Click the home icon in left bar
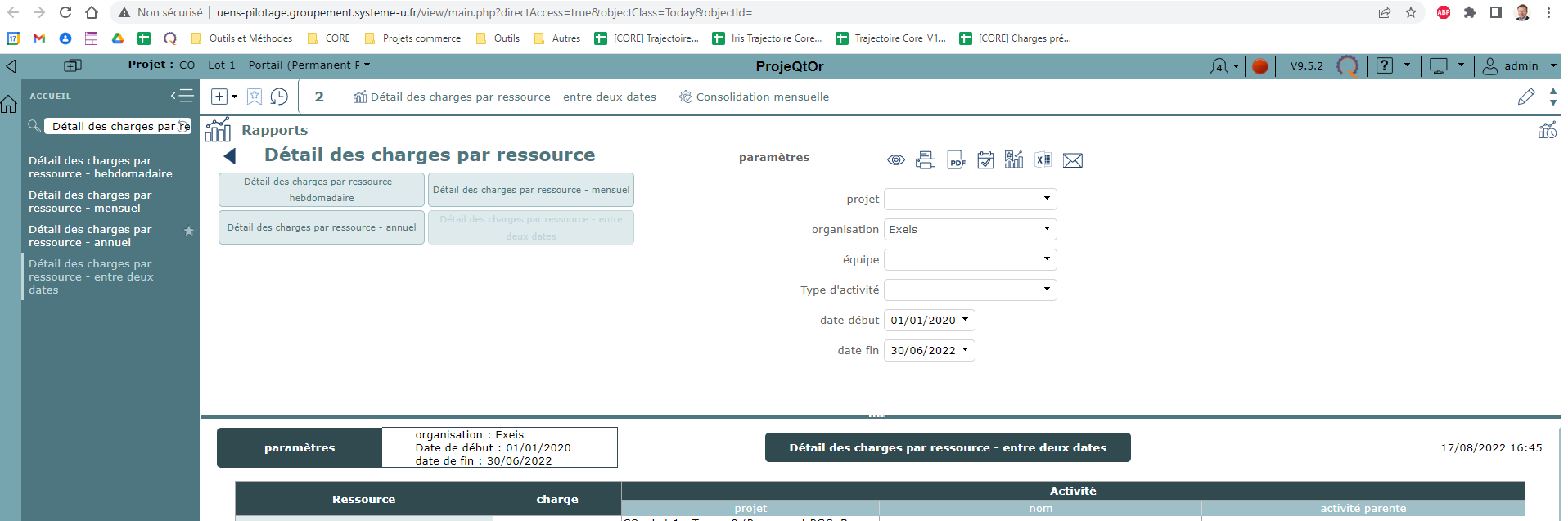Screen dimensions: 1568x521 (9, 104)
